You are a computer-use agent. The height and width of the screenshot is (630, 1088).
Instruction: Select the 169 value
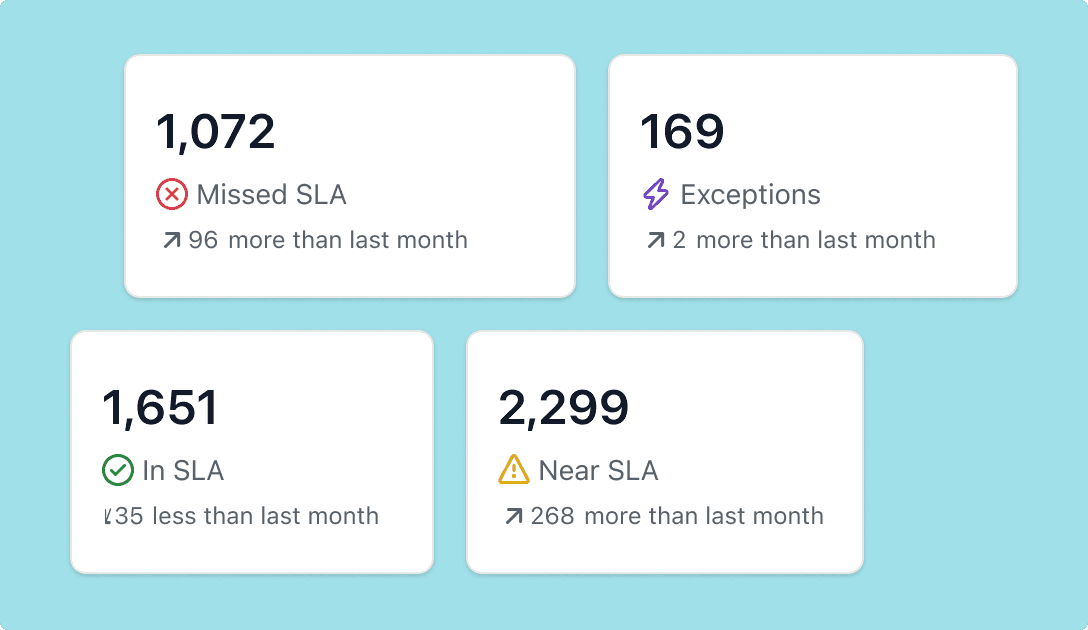[682, 132]
